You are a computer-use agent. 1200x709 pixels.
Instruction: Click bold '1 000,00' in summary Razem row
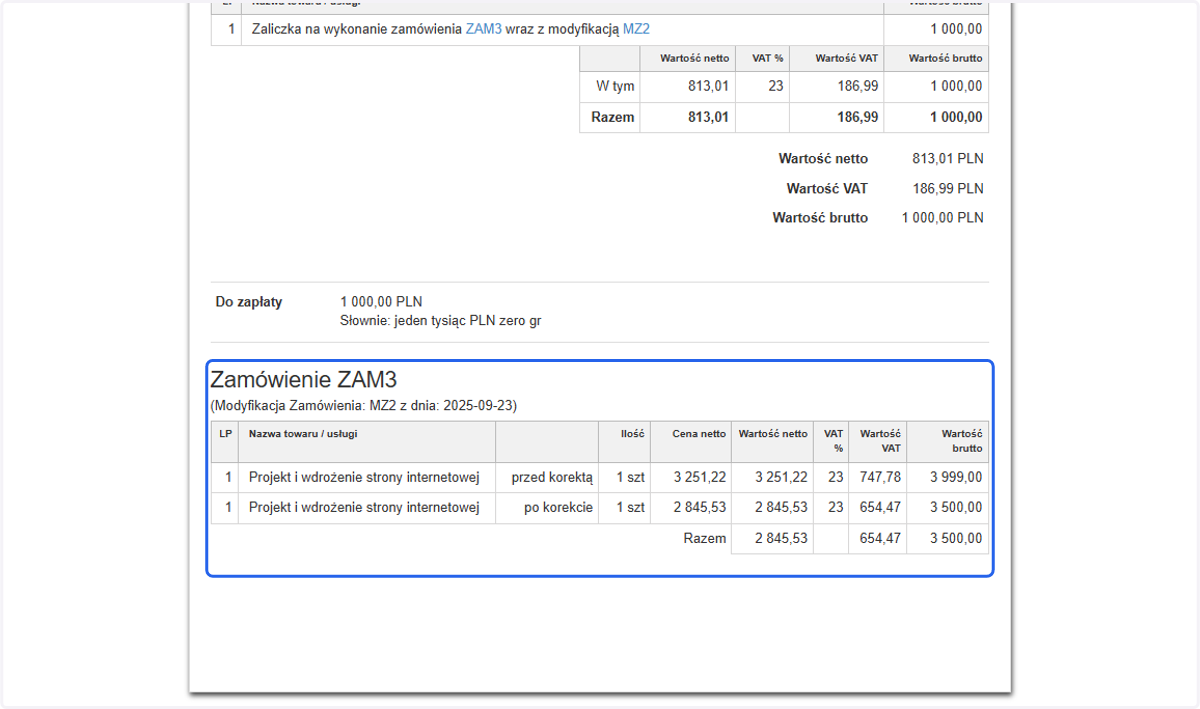pos(956,117)
